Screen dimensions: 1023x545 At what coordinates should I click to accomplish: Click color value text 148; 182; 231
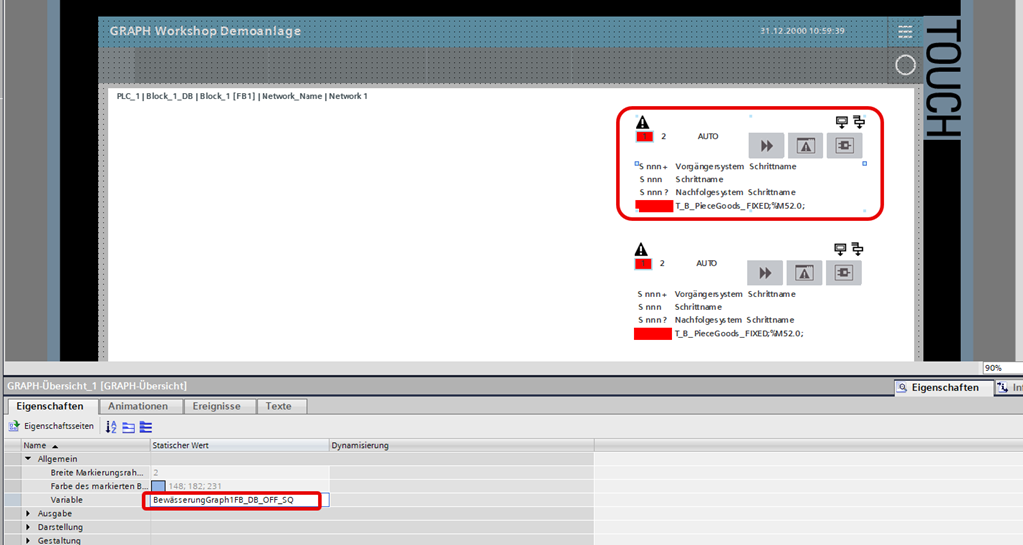(x=195, y=486)
